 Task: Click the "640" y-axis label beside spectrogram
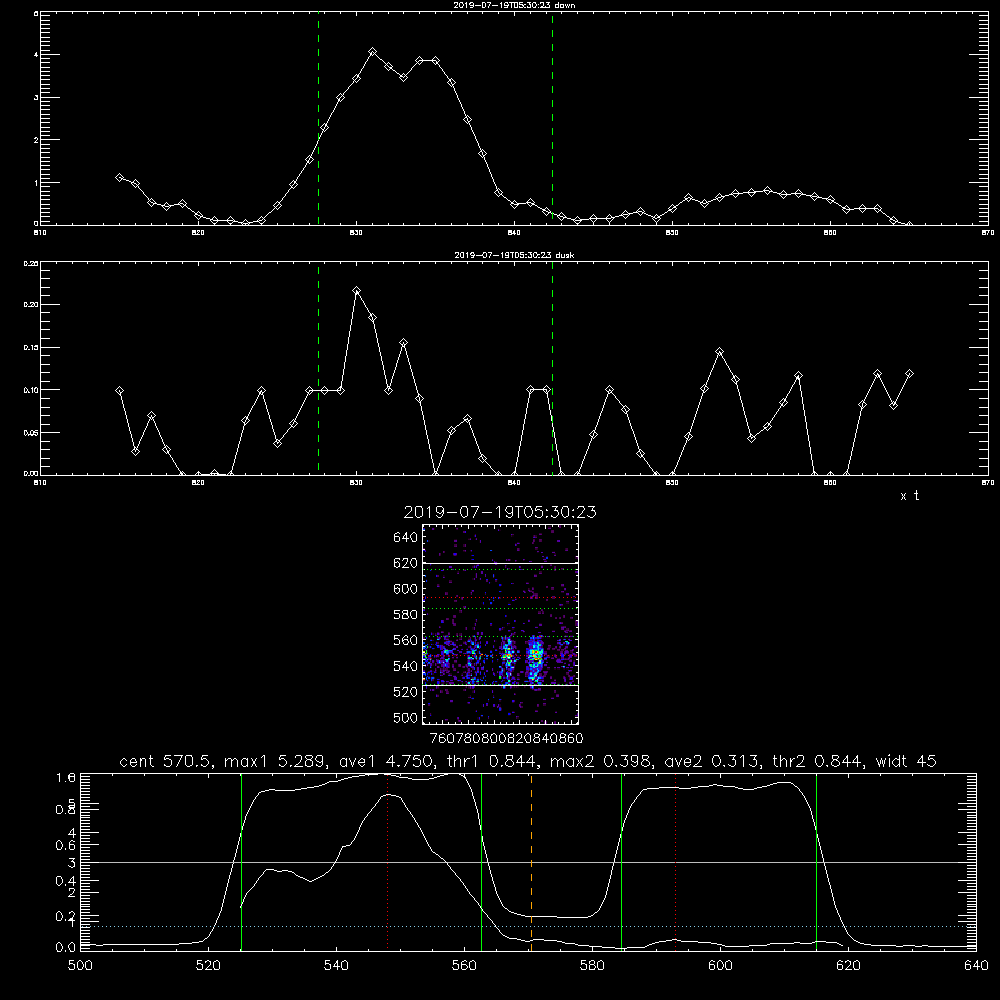pyautogui.click(x=406, y=538)
